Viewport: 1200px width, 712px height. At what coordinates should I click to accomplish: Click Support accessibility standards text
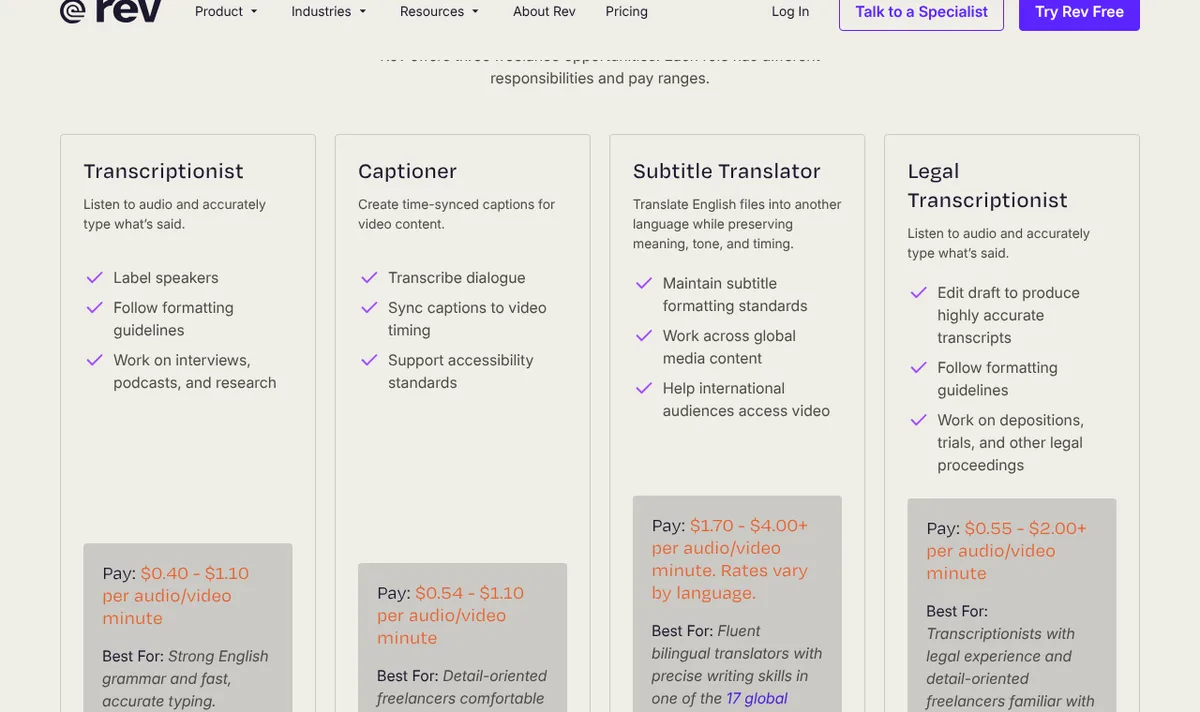461,371
